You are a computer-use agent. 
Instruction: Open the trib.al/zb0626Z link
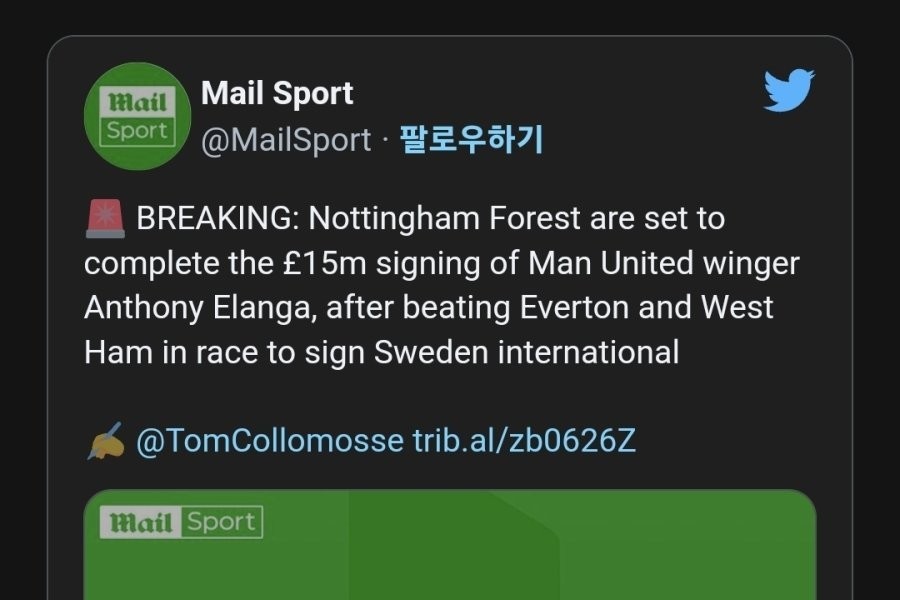tap(524, 441)
